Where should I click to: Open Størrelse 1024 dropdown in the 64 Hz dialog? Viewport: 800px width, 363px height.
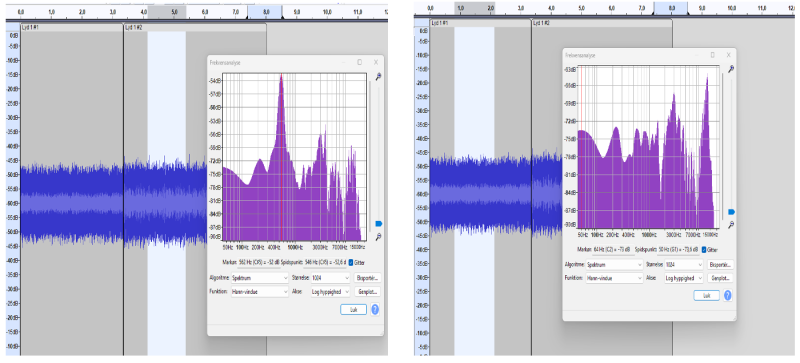click(683, 265)
